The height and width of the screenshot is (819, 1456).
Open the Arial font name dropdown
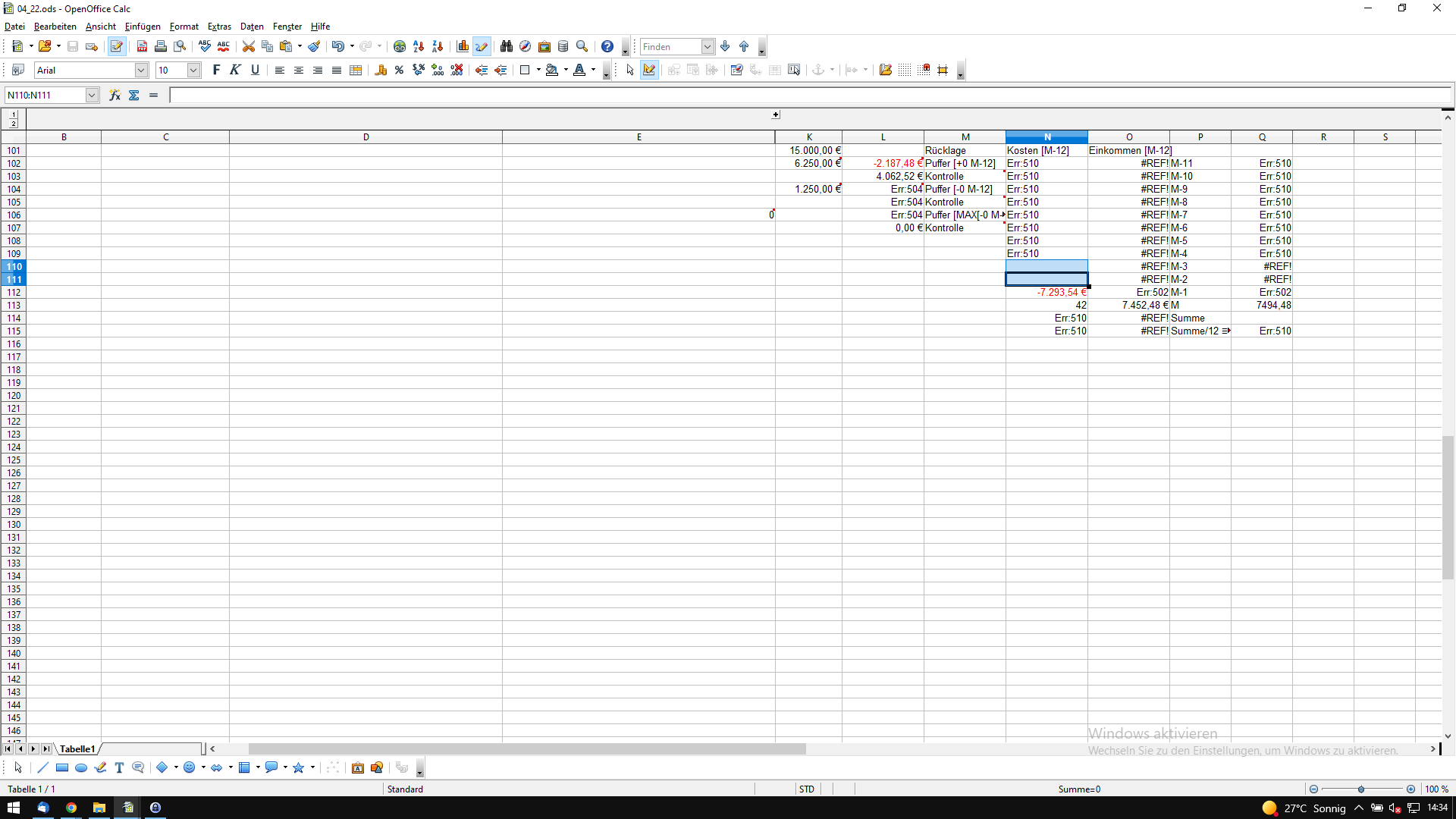141,70
